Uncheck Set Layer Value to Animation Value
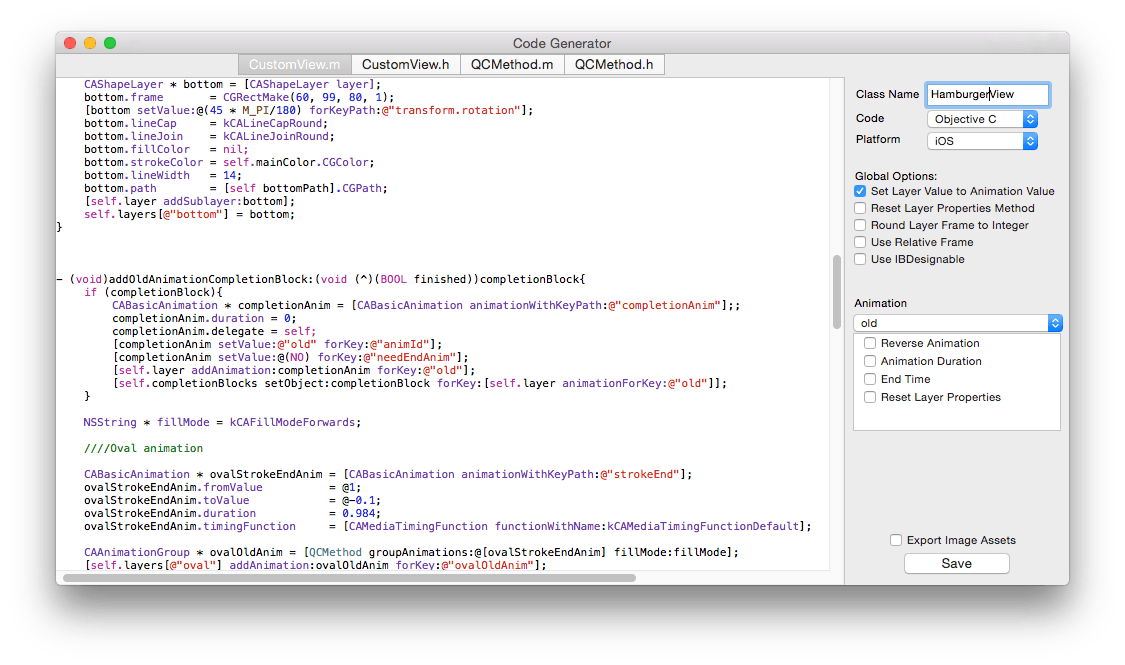Screen dimensions: 1125x665 [860, 191]
